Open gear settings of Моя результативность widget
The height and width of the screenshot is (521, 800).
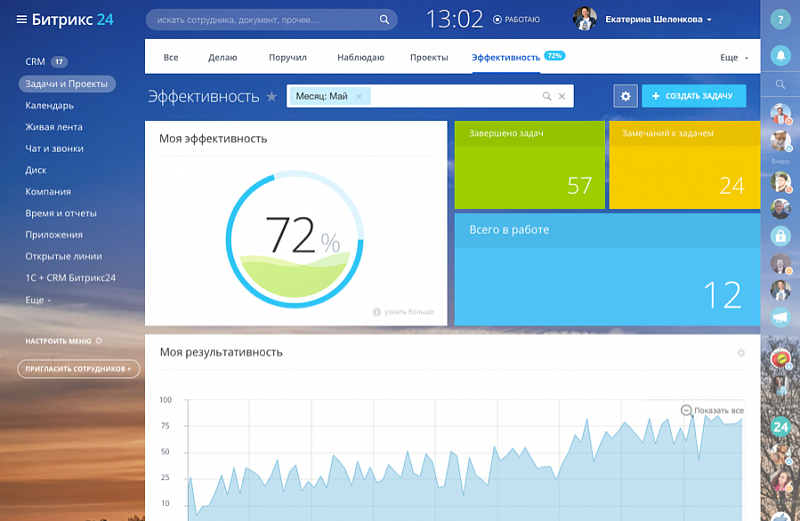tap(741, 353)
